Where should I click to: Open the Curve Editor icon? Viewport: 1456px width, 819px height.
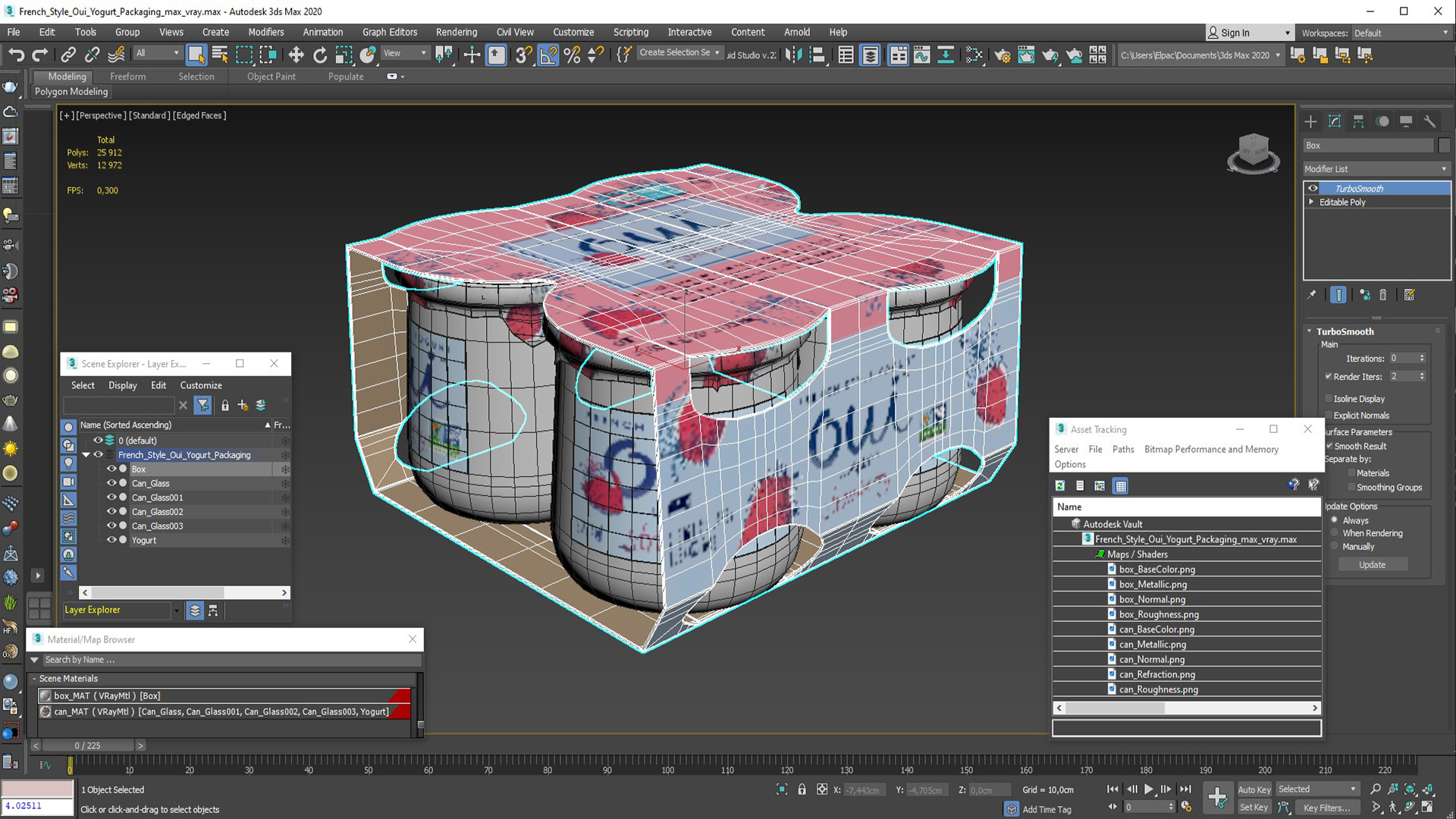(x=922, y=55)
